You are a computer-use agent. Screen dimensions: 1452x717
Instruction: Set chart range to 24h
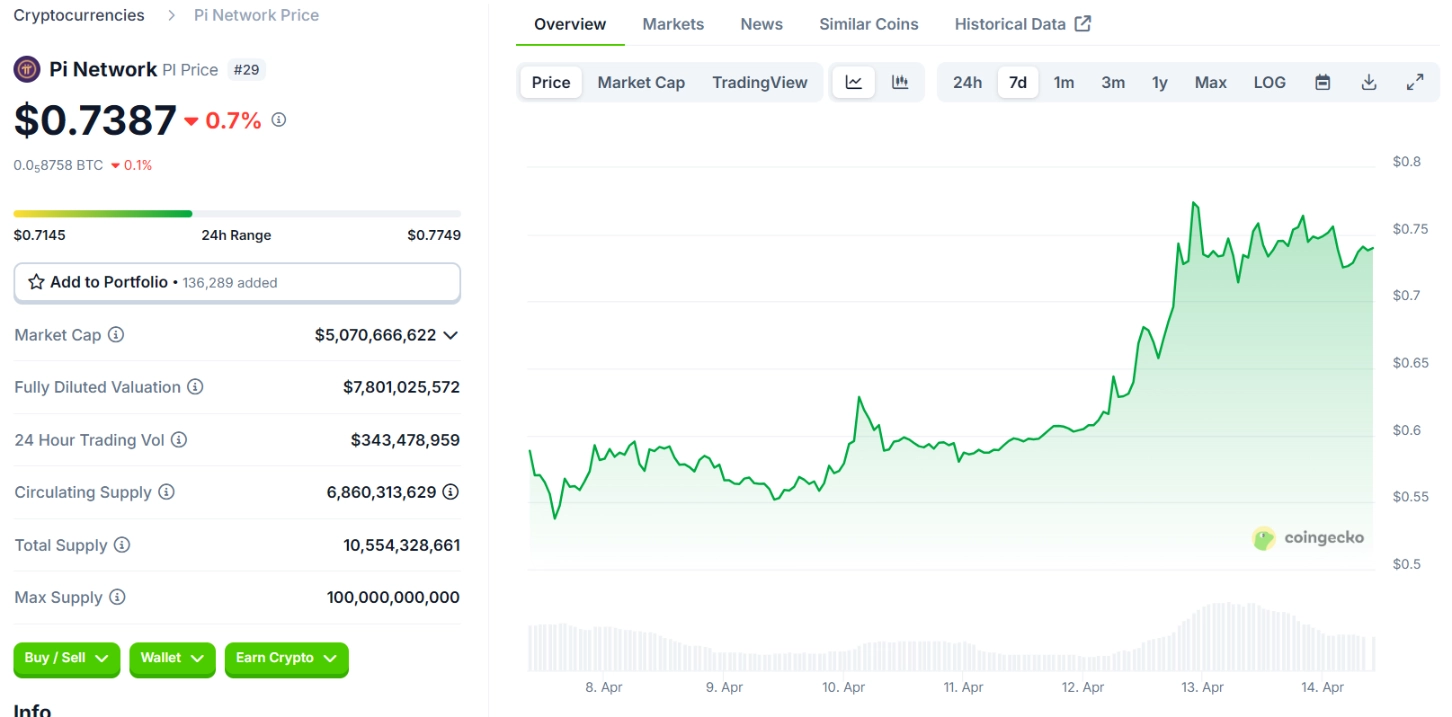(967, 82)
